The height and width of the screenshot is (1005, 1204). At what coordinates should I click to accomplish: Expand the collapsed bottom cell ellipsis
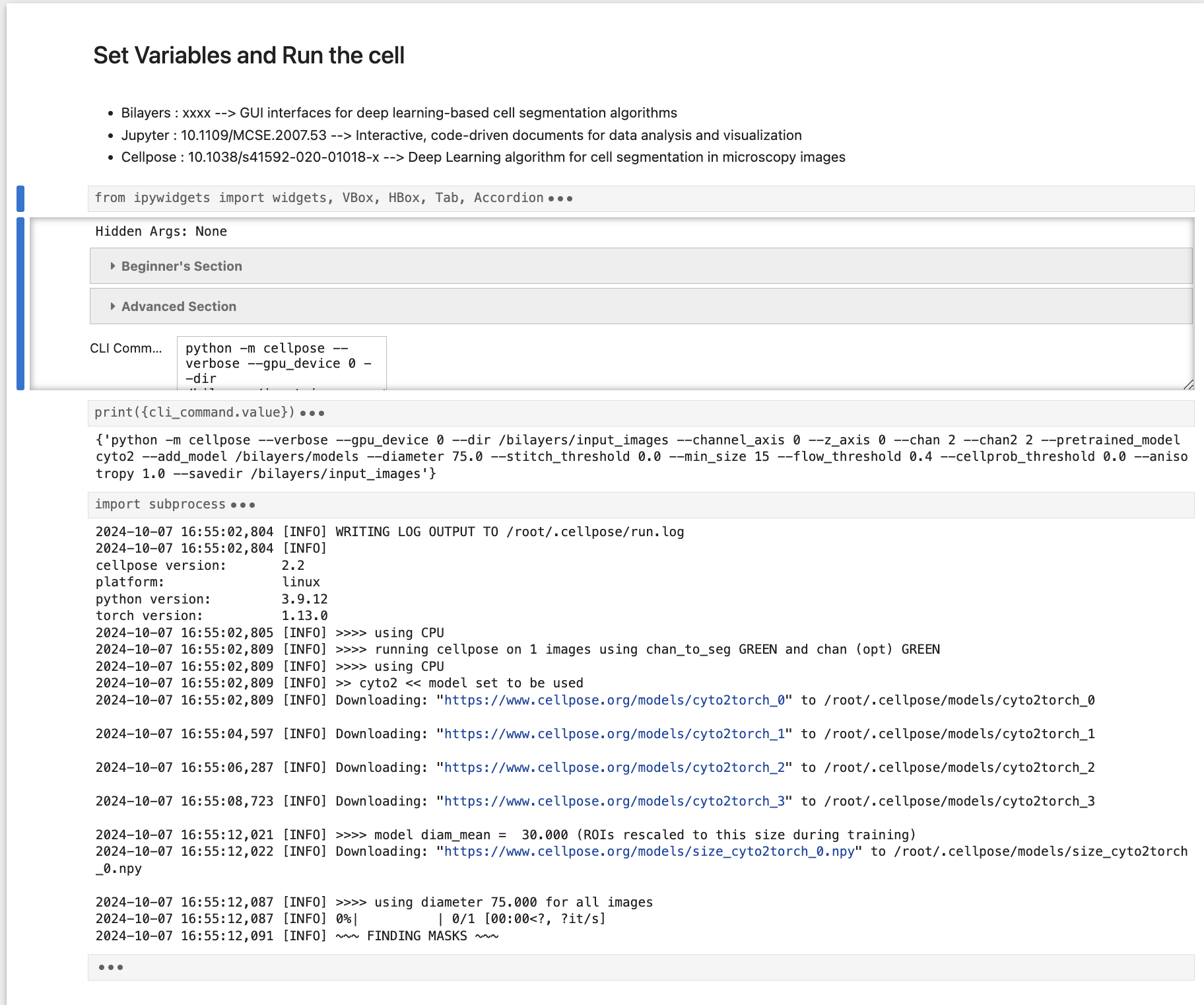click(x=111, y=967)
